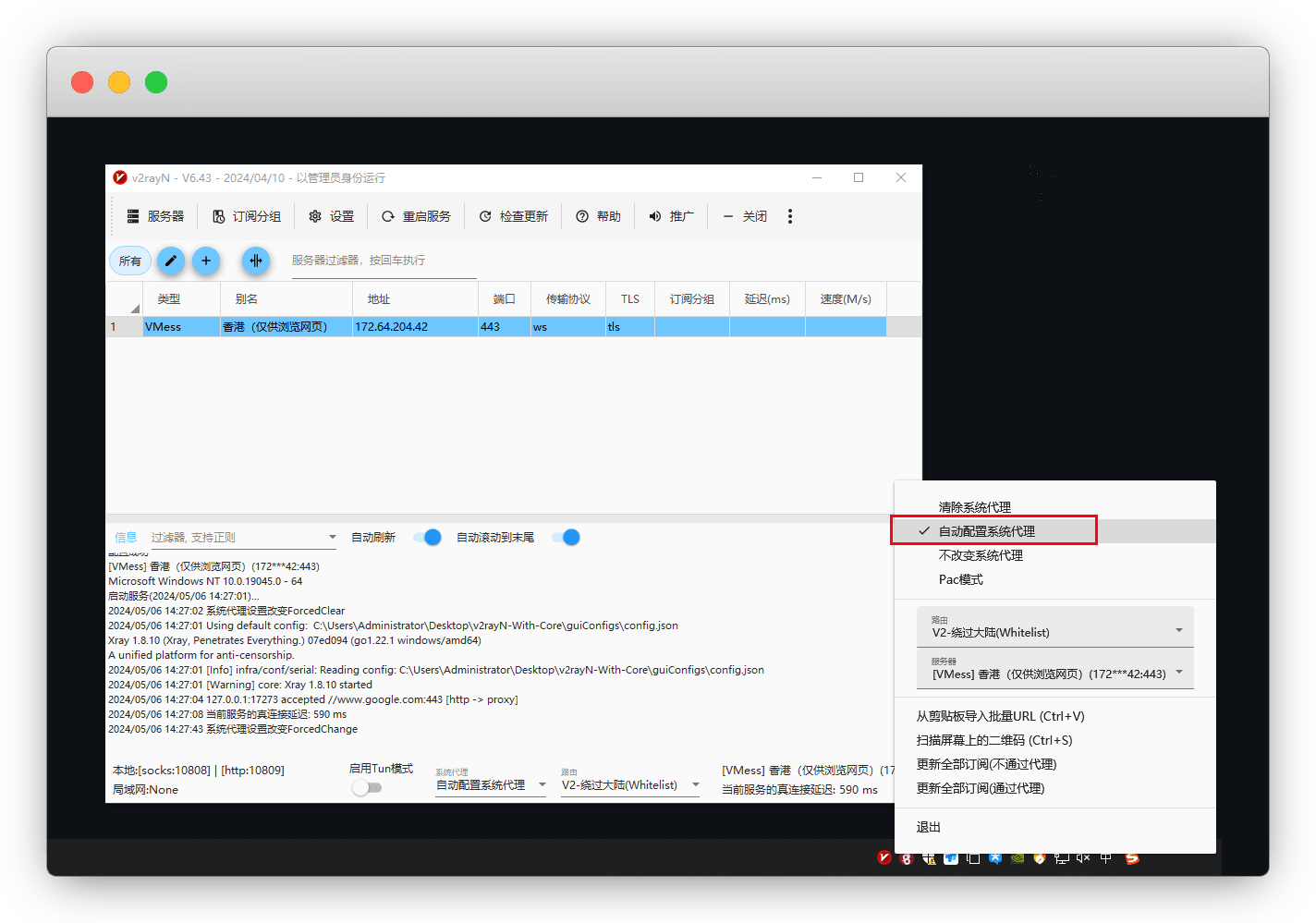Click the 服务器过滤器 search input field
Viewport: 1316px width, 923px height.
tap(383, 261)
